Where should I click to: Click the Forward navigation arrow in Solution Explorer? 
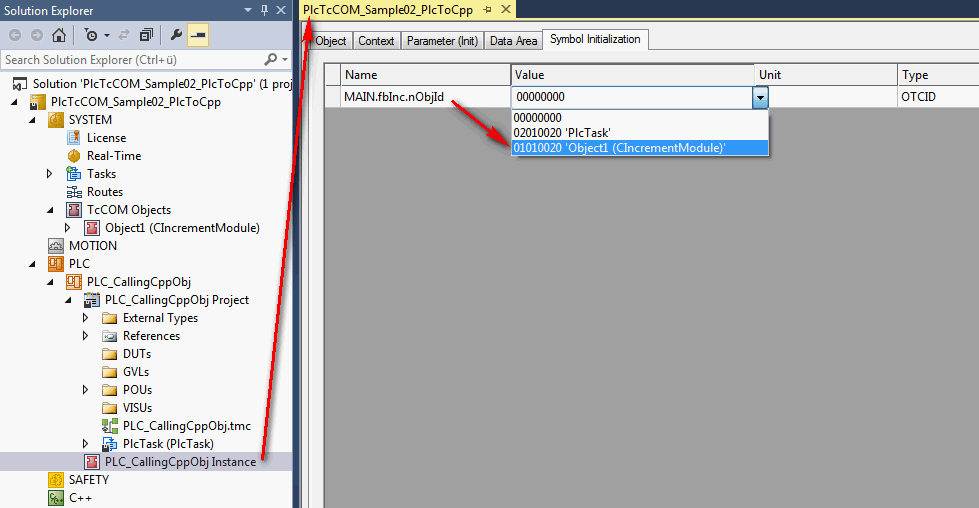coord(37,36)
